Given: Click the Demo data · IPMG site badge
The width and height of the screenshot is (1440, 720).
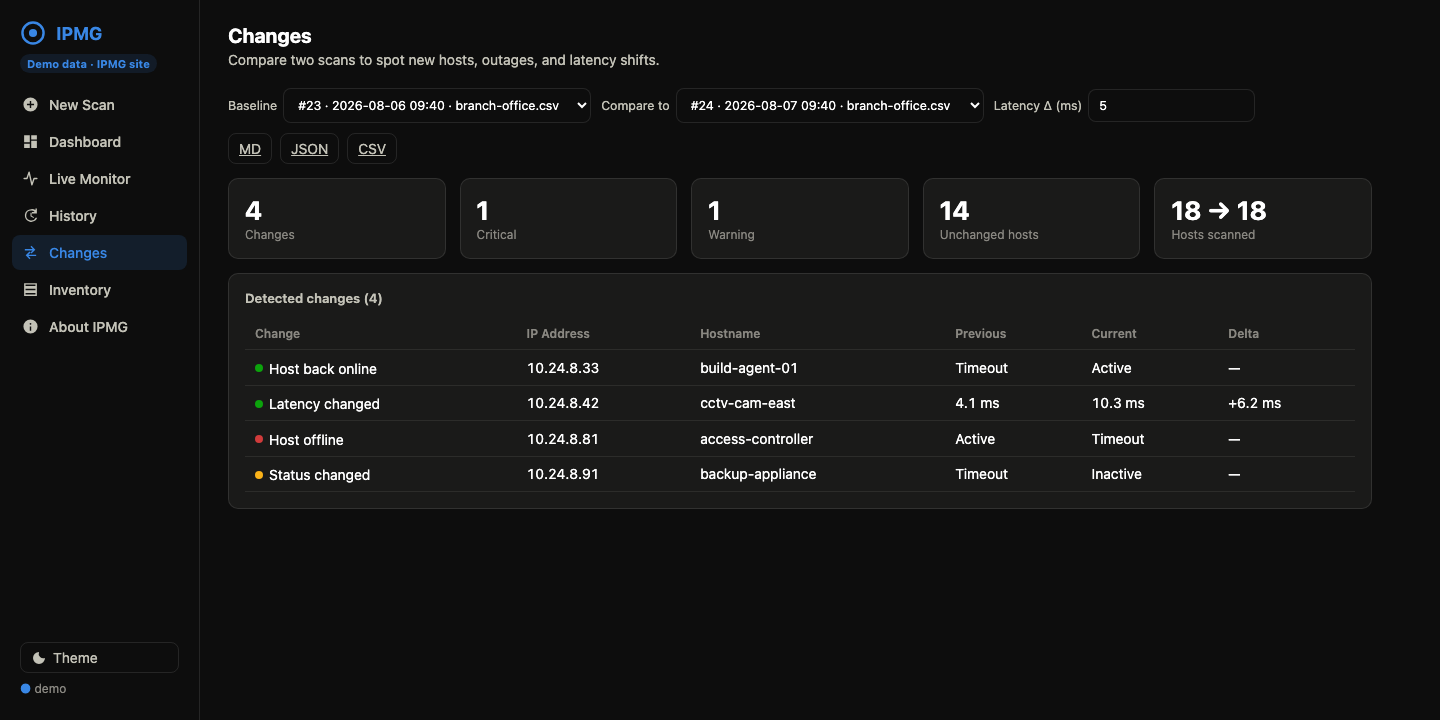Looking at the screenshot, I should [x=89, y=64].
